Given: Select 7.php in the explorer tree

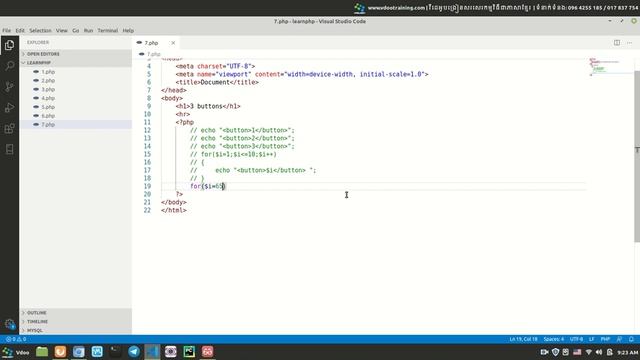Looking at the screenshot, I should (x=76, y=124).
